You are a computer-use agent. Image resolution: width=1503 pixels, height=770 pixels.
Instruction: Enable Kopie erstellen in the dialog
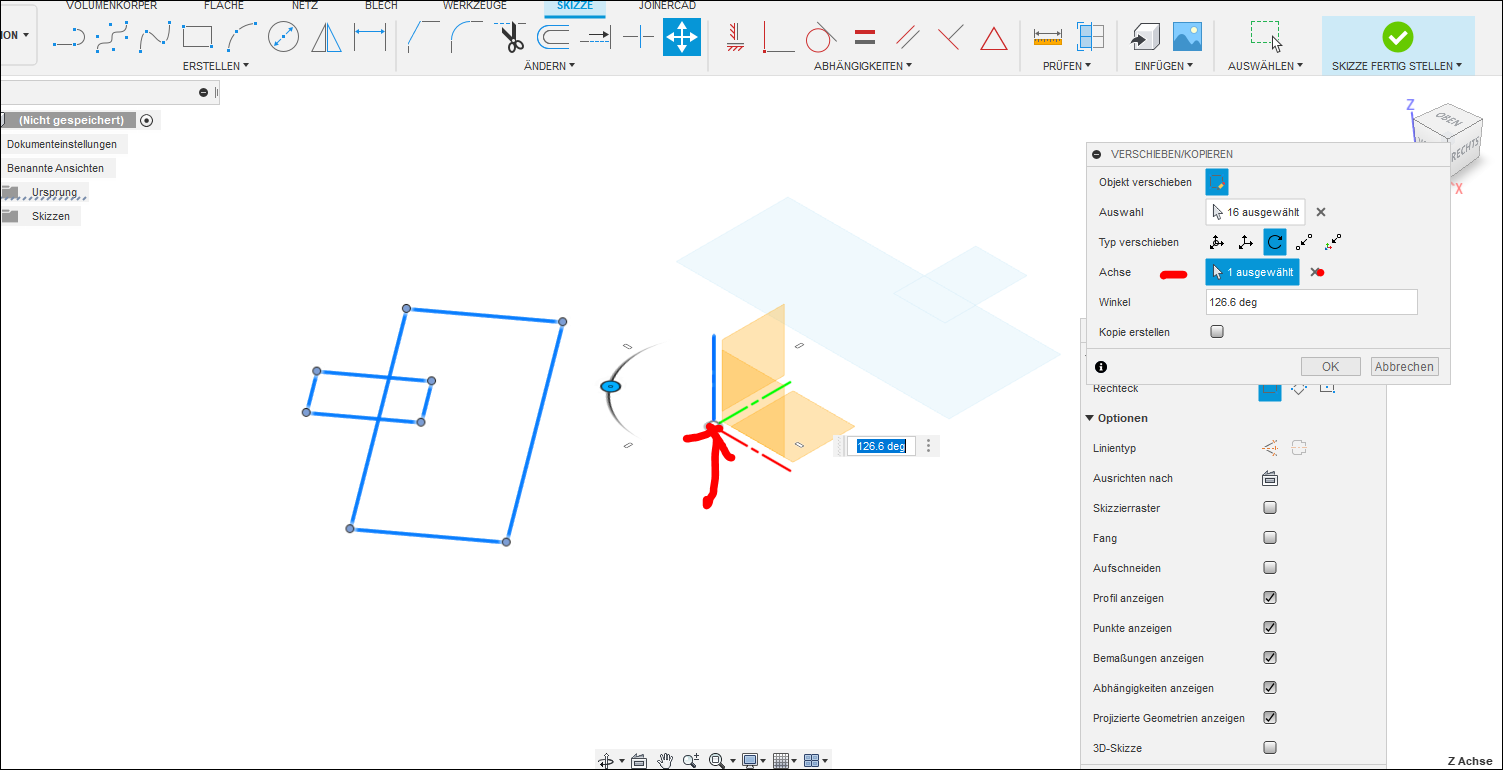coord(1216,332)
